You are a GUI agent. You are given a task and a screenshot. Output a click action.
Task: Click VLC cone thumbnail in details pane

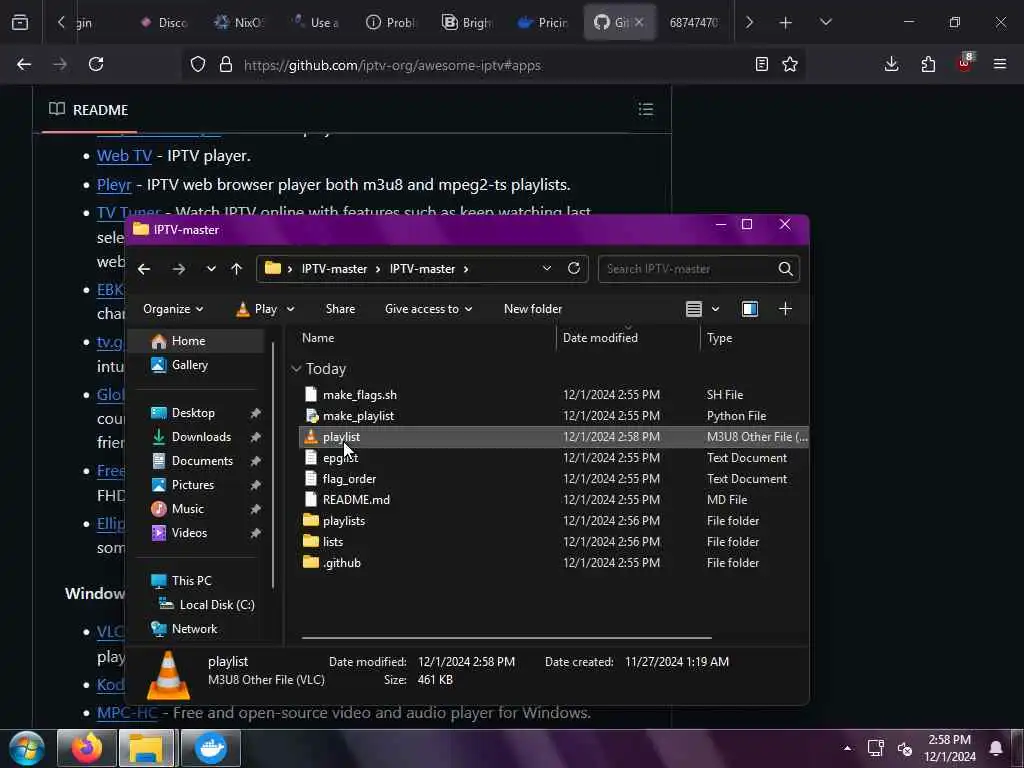pos(168,675)
